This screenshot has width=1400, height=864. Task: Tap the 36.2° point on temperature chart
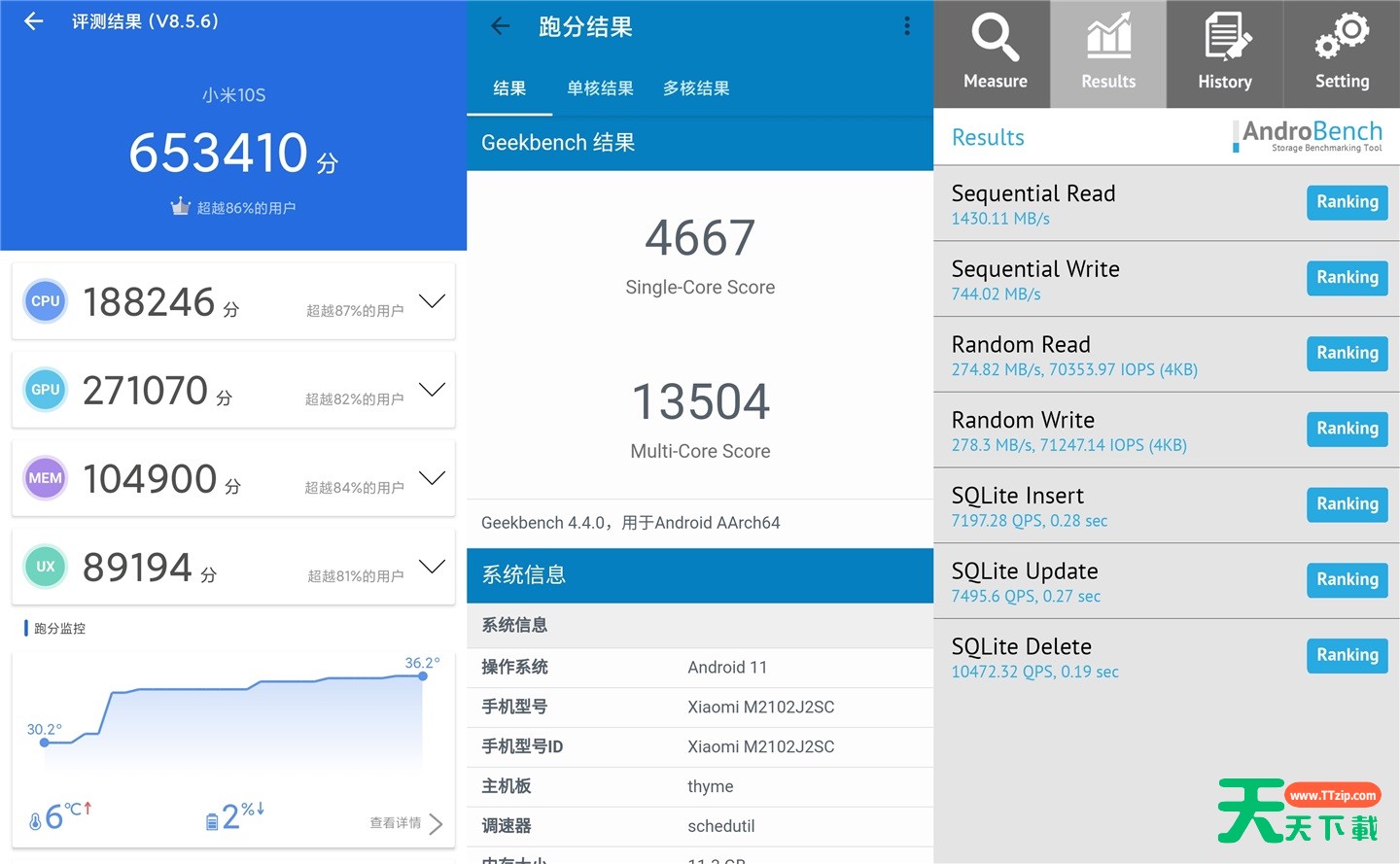click(423, 675)
